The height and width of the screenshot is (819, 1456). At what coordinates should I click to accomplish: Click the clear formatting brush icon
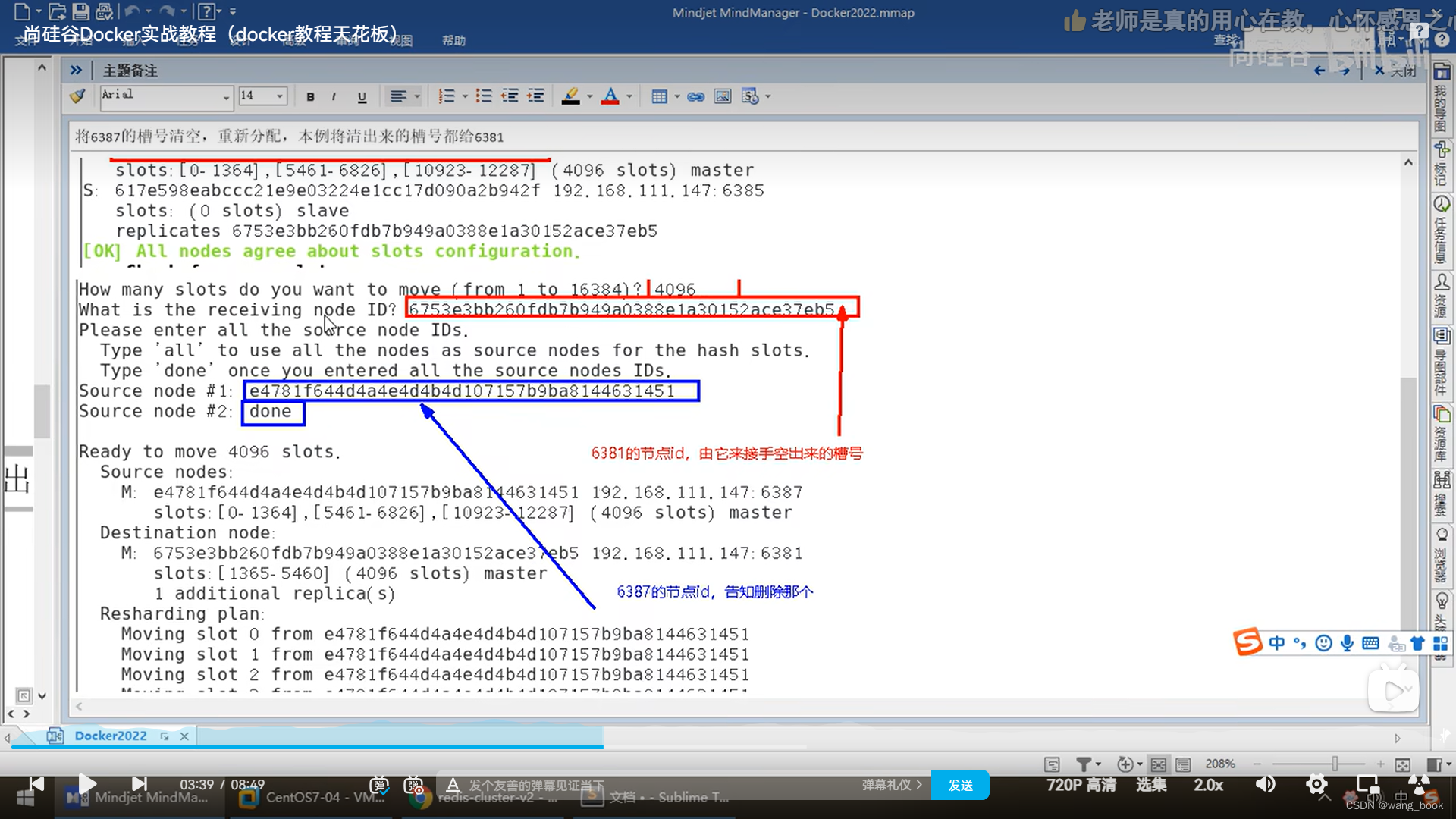pos(77,96)
